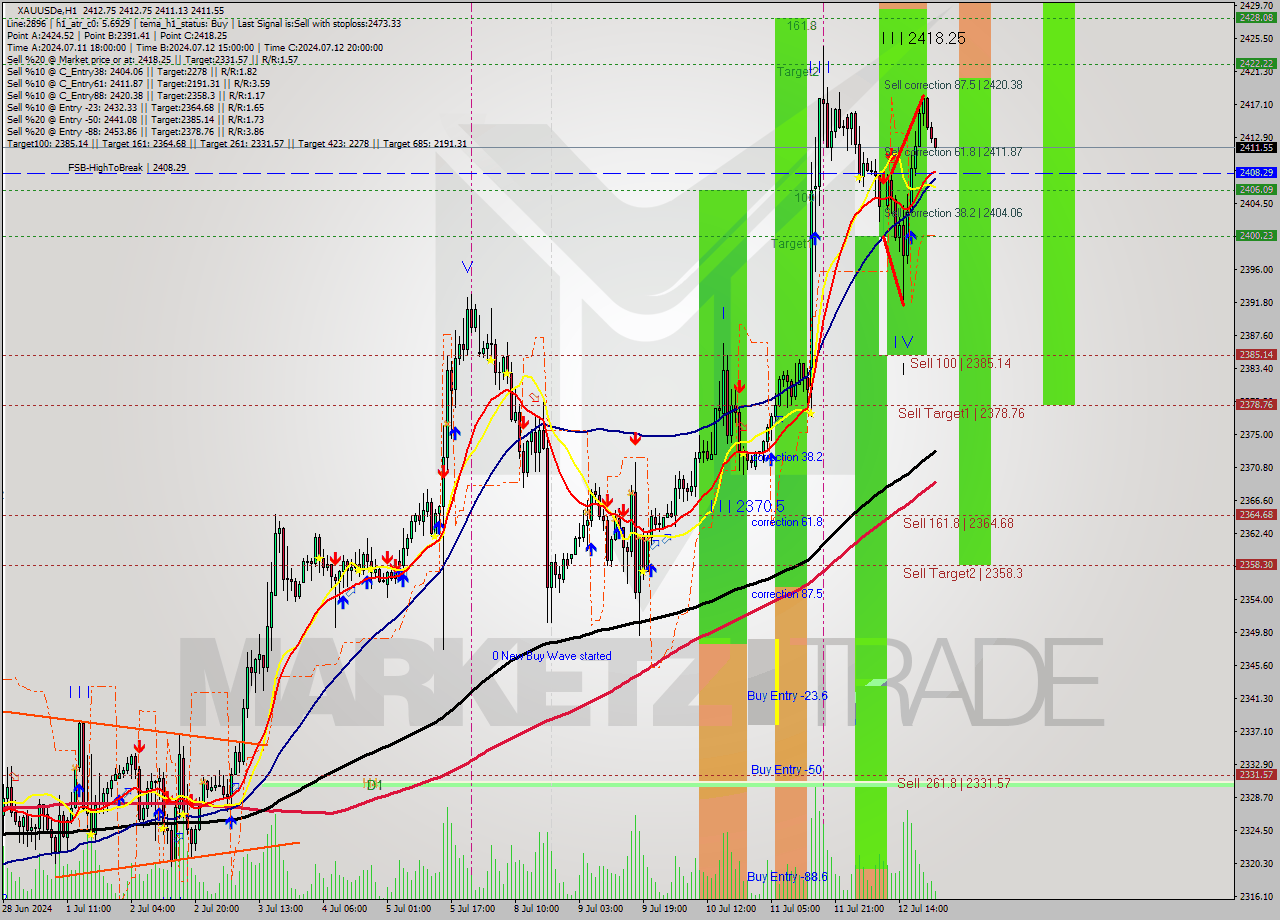Screen dimensions: 1280x920
Task: Click the I I I 2418.25 wave label
Action: [923, 38]
